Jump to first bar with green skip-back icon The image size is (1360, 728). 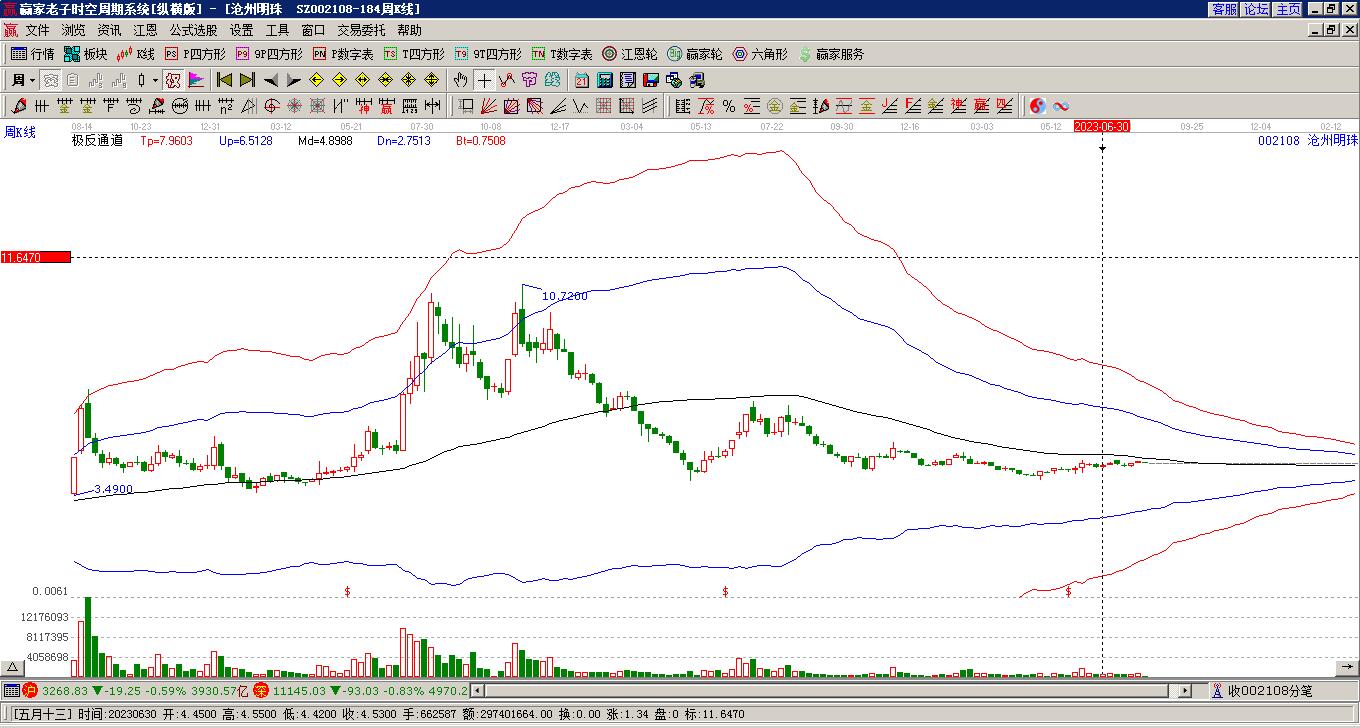[x=224, y=80]
